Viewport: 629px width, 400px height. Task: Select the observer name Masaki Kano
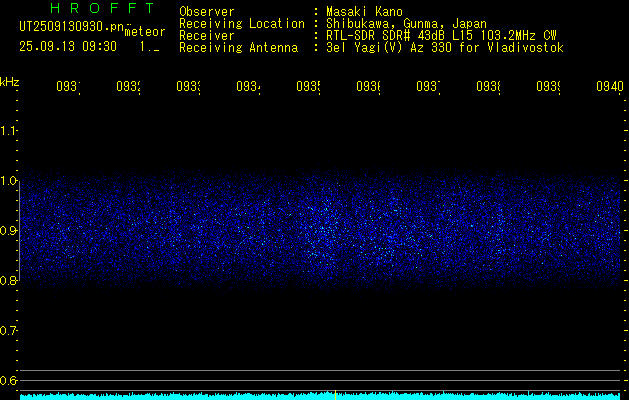pos(364,12)
